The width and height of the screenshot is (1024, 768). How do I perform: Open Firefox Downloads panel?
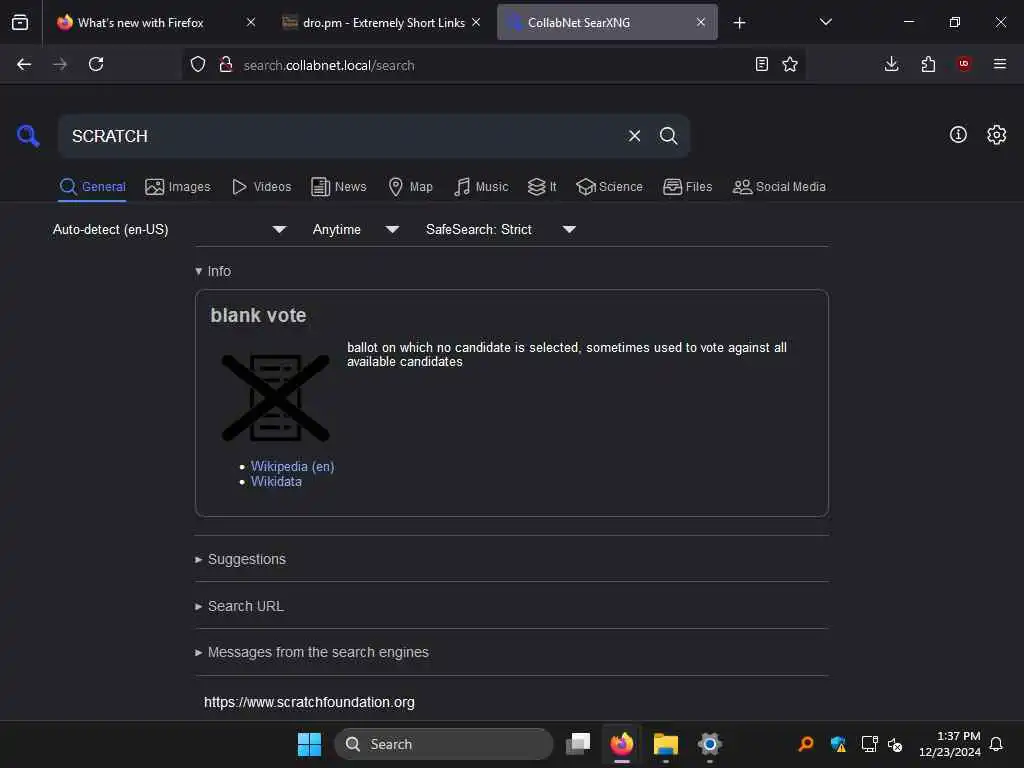click(891, 64)
